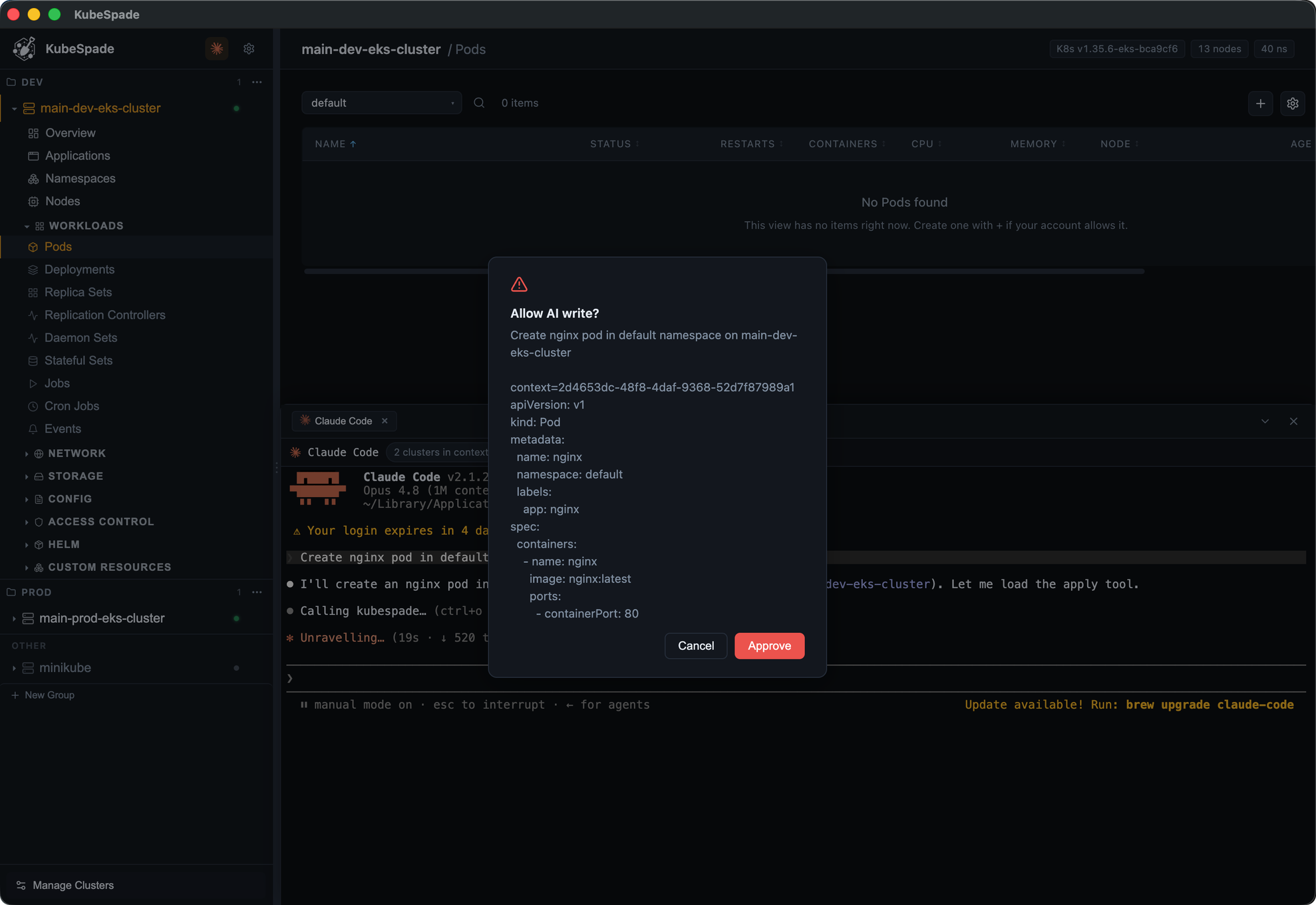This screenshot has height=905, width=1316.
Task: Sort by NODE column
Action: coord(1119,144)
